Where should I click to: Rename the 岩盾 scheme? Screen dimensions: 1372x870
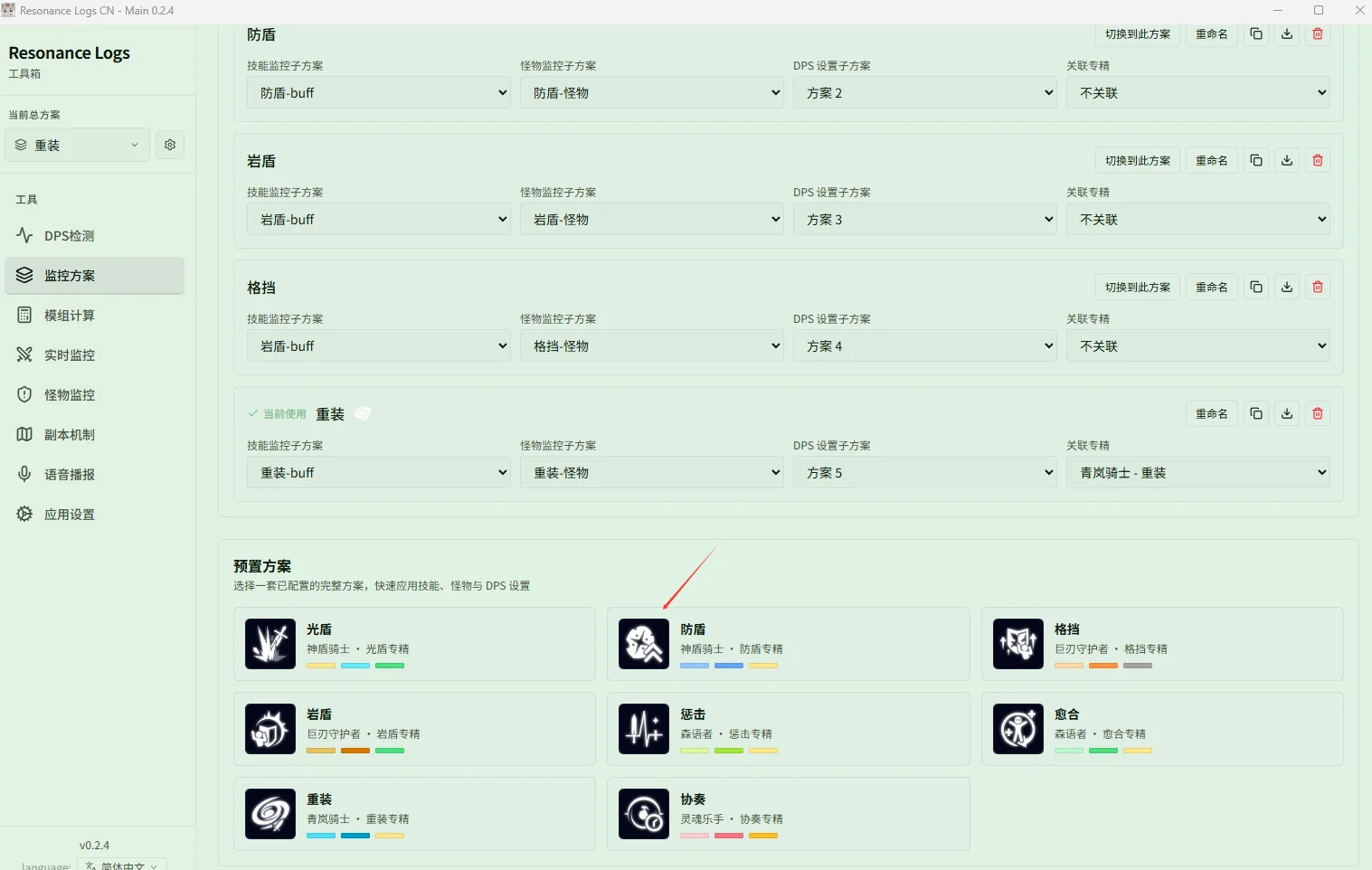1212,160
